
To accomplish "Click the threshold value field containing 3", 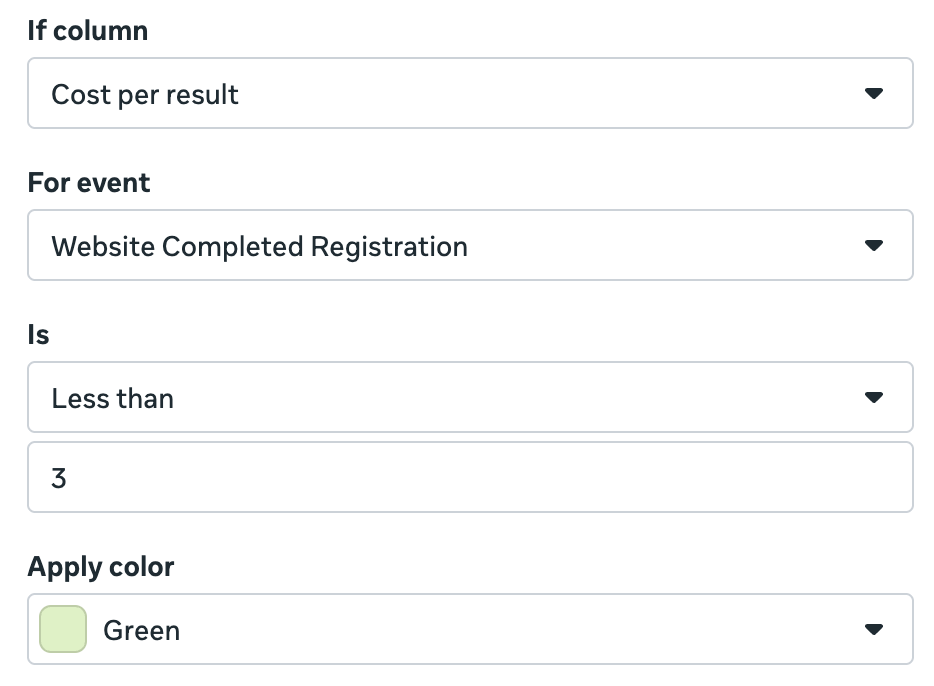I will coord(470,477).
